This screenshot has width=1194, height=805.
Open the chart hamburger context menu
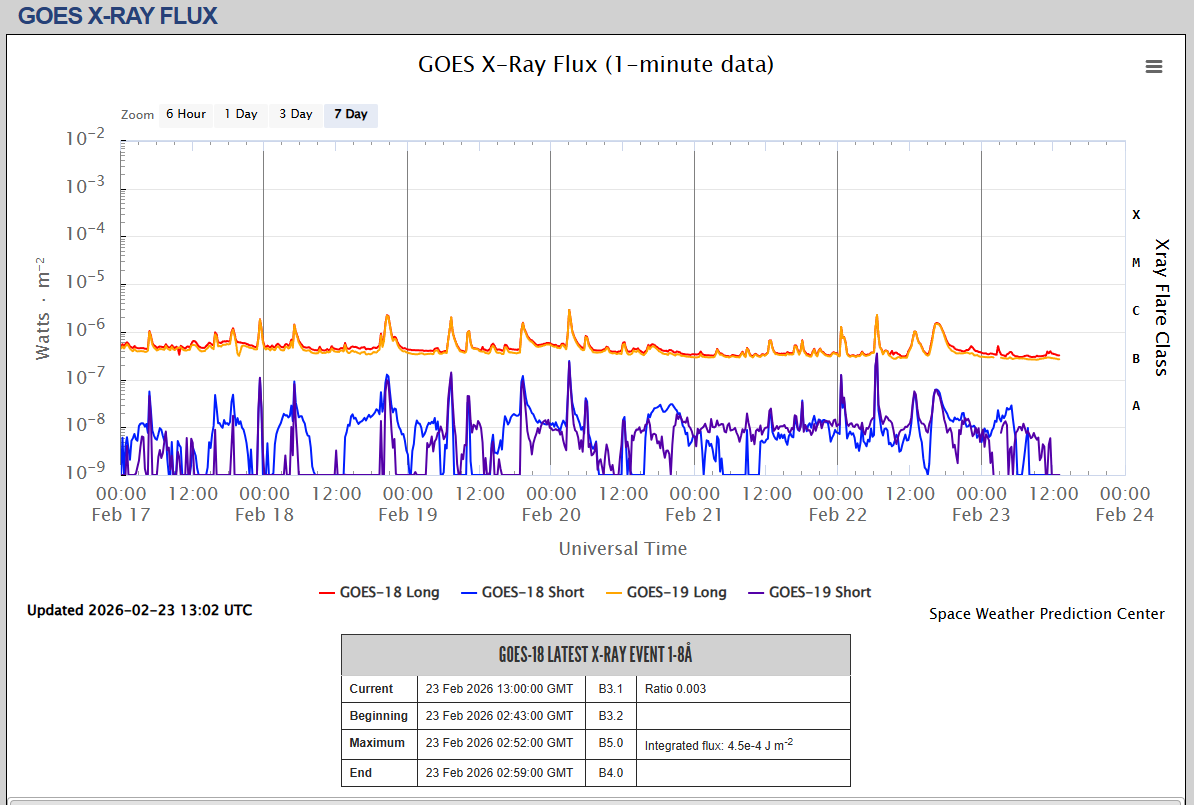[1154, 67]
